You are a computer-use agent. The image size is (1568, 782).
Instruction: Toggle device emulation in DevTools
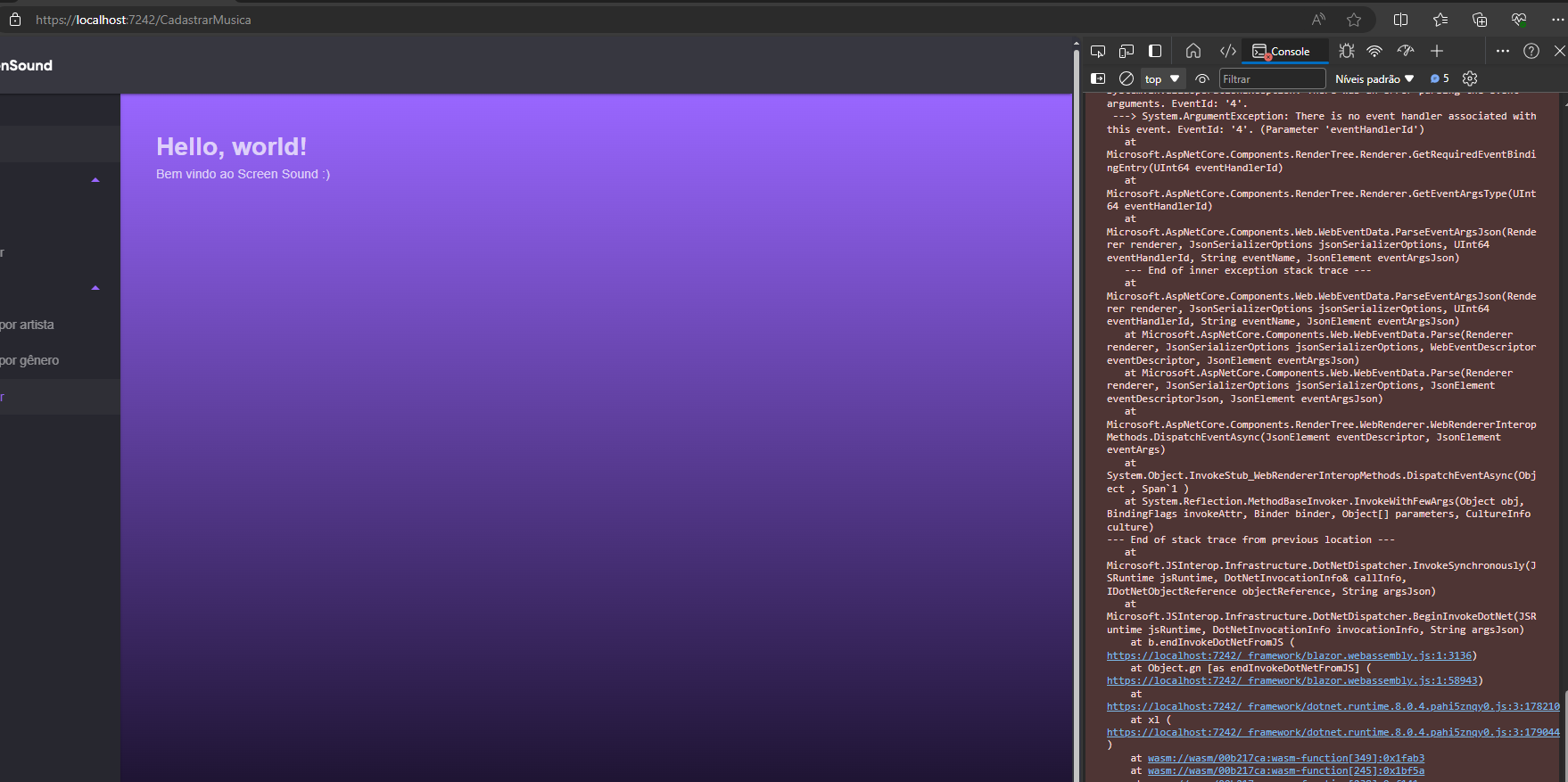click(1126, 52)
